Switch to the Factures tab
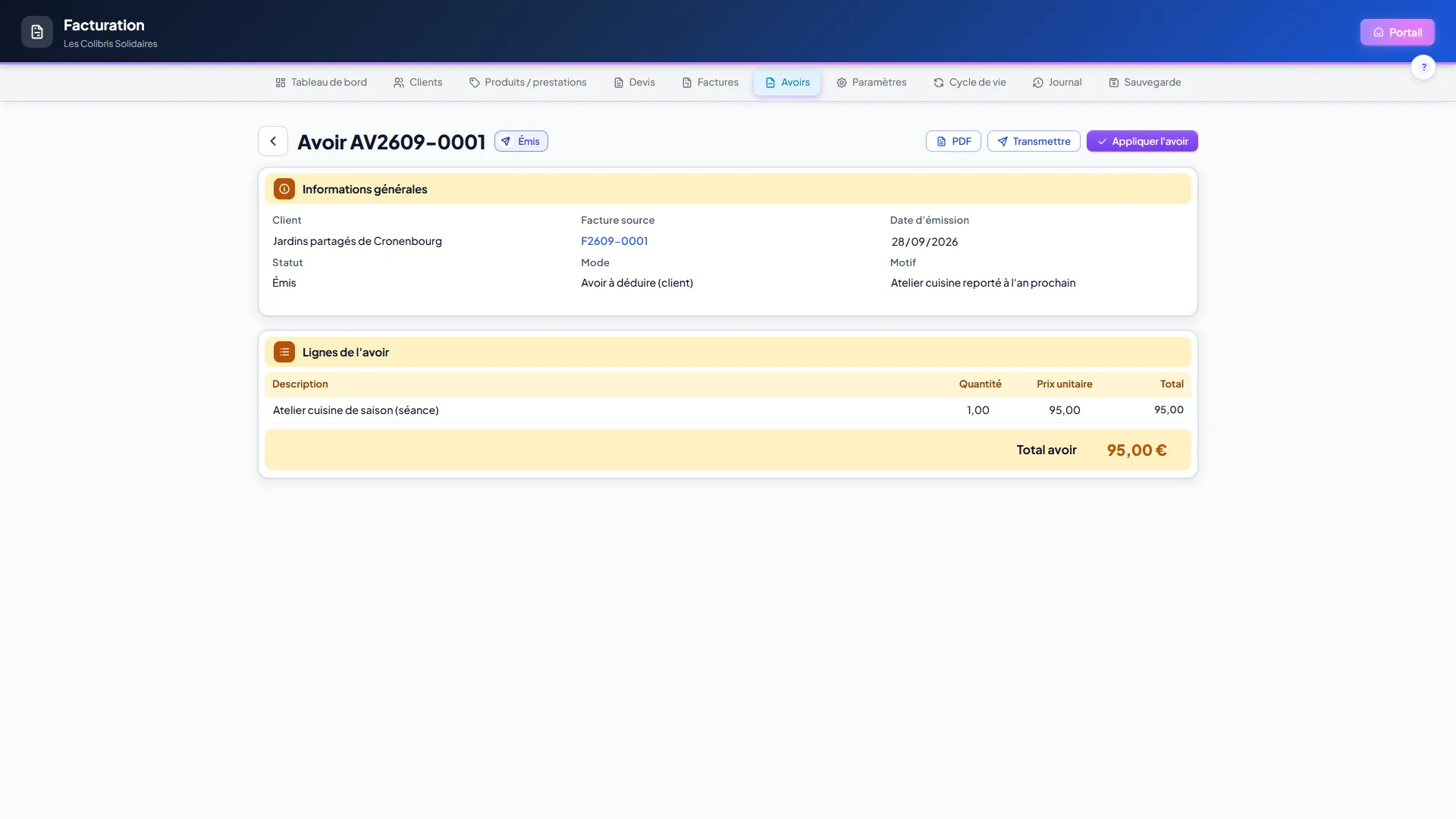Viewport: 1456px width, 819px height. [710, 83]
